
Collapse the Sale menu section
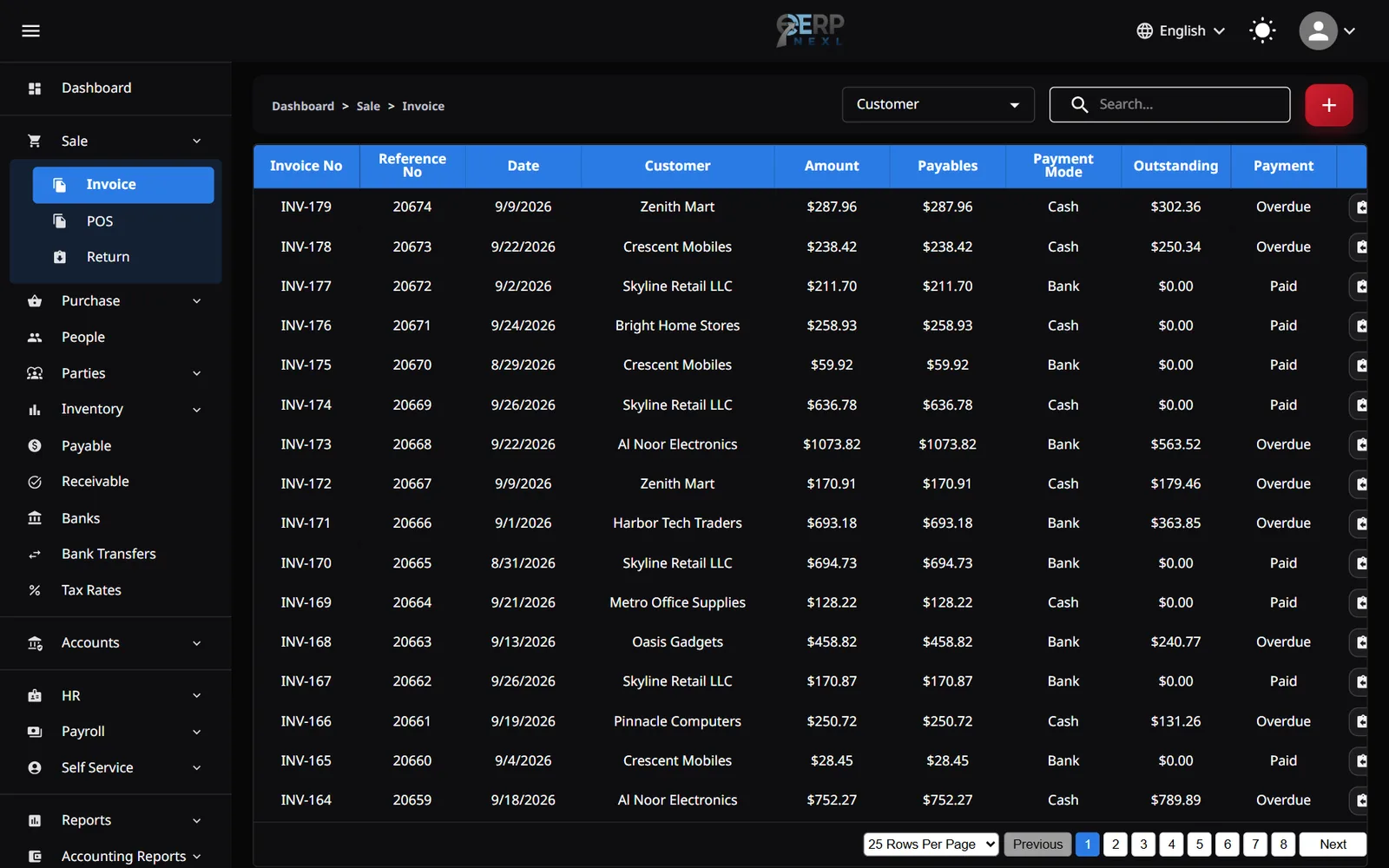[116, 141]
